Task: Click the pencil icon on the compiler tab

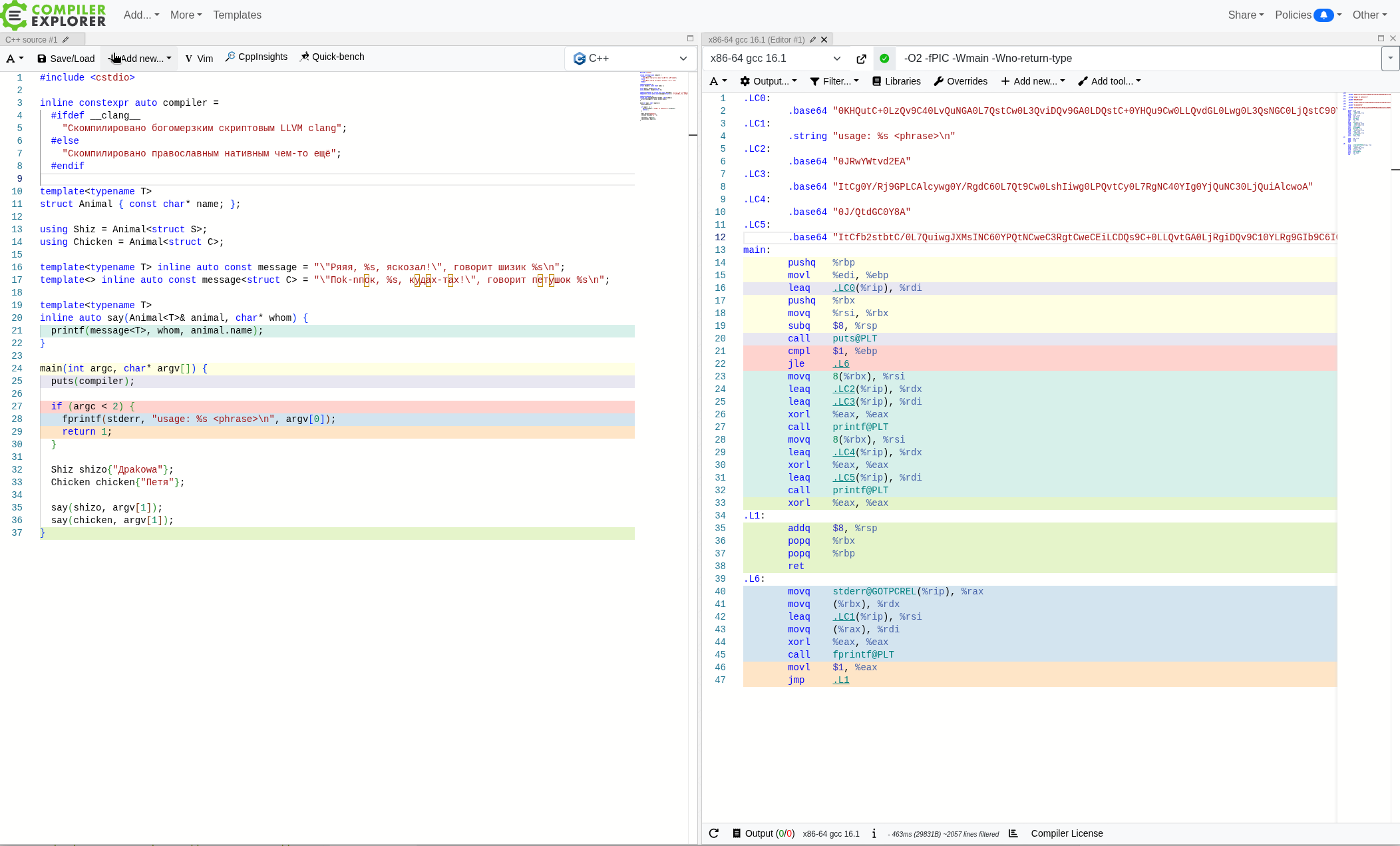Action: (x=812, y=40)
